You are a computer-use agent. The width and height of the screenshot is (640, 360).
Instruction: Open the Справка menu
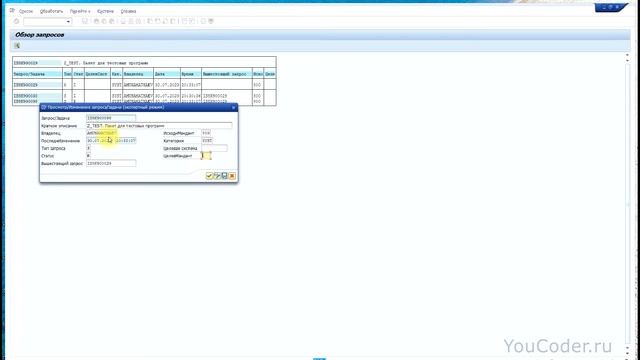(x=128, y=11)
